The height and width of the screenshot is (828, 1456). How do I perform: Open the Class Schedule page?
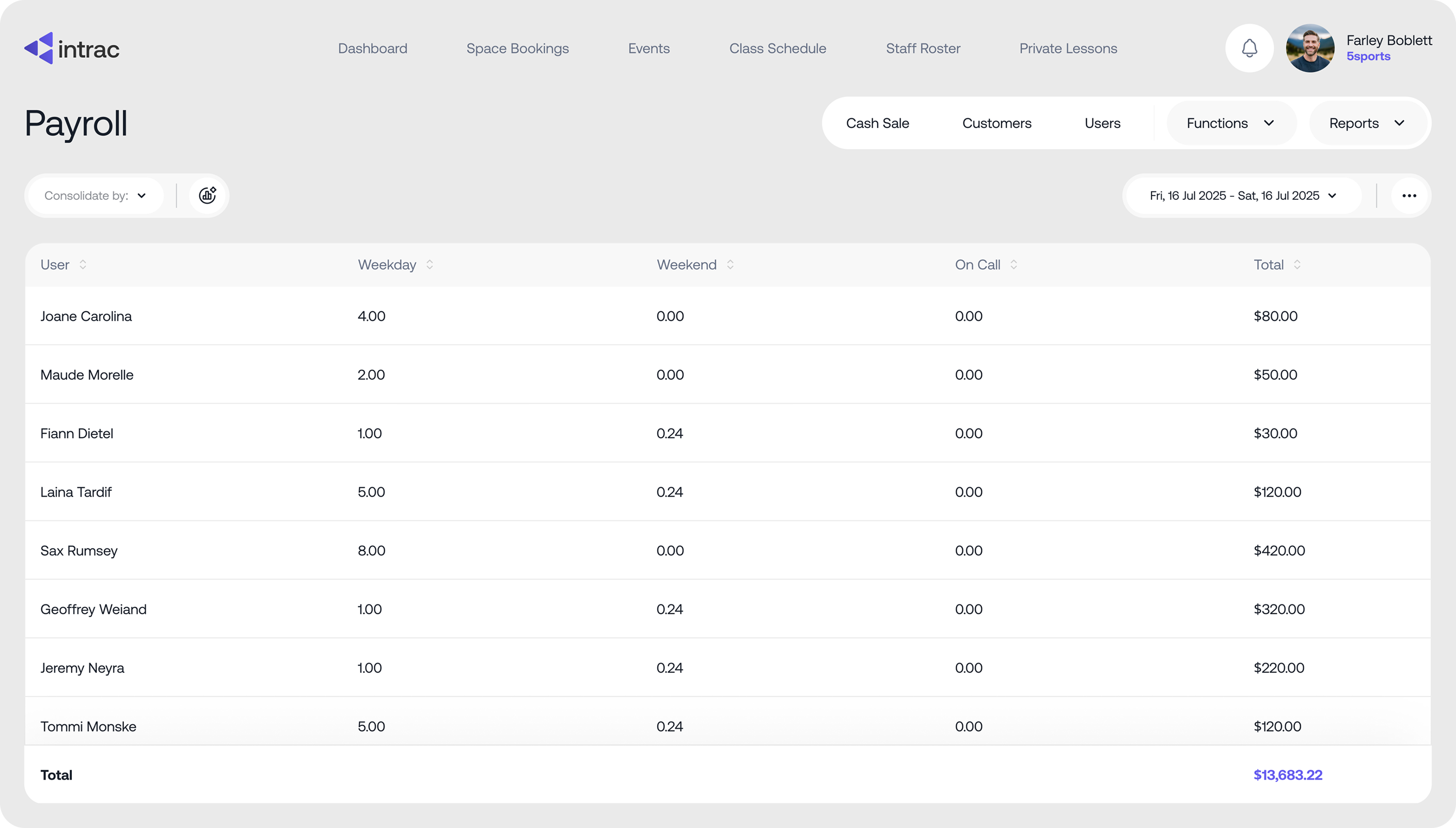click(x=778, y=49)
